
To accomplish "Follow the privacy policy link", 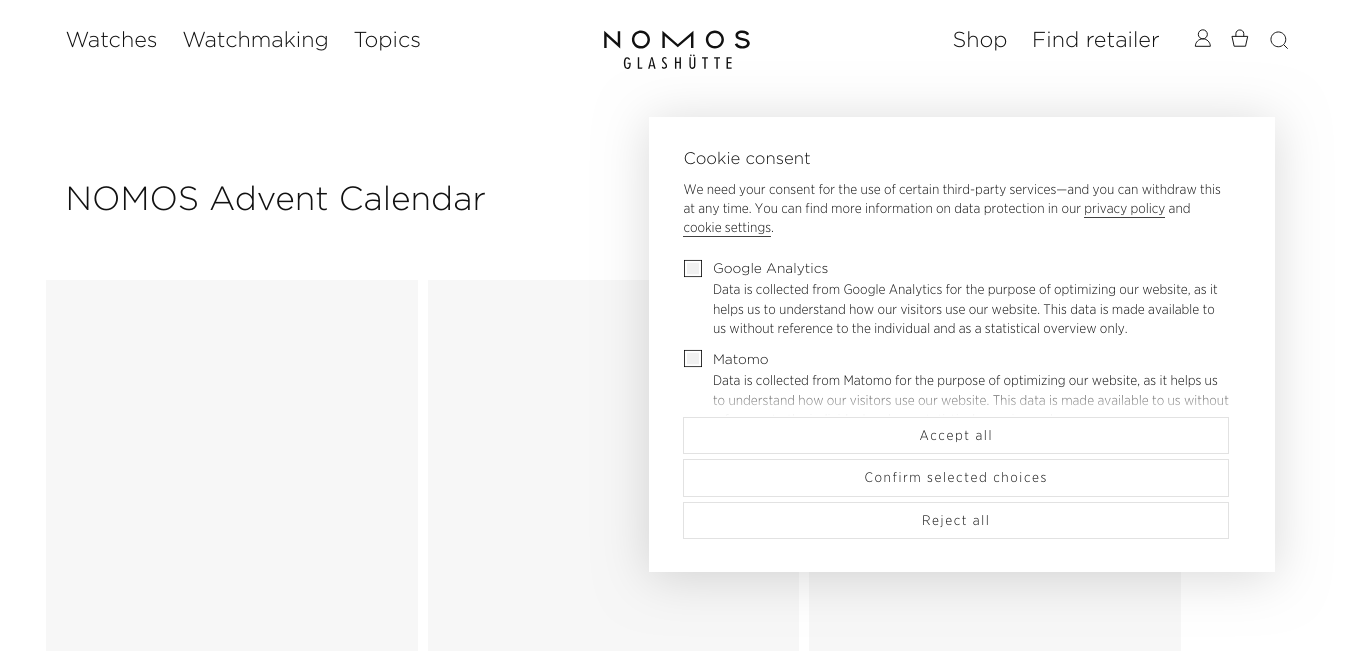I will click(1124, 208).
